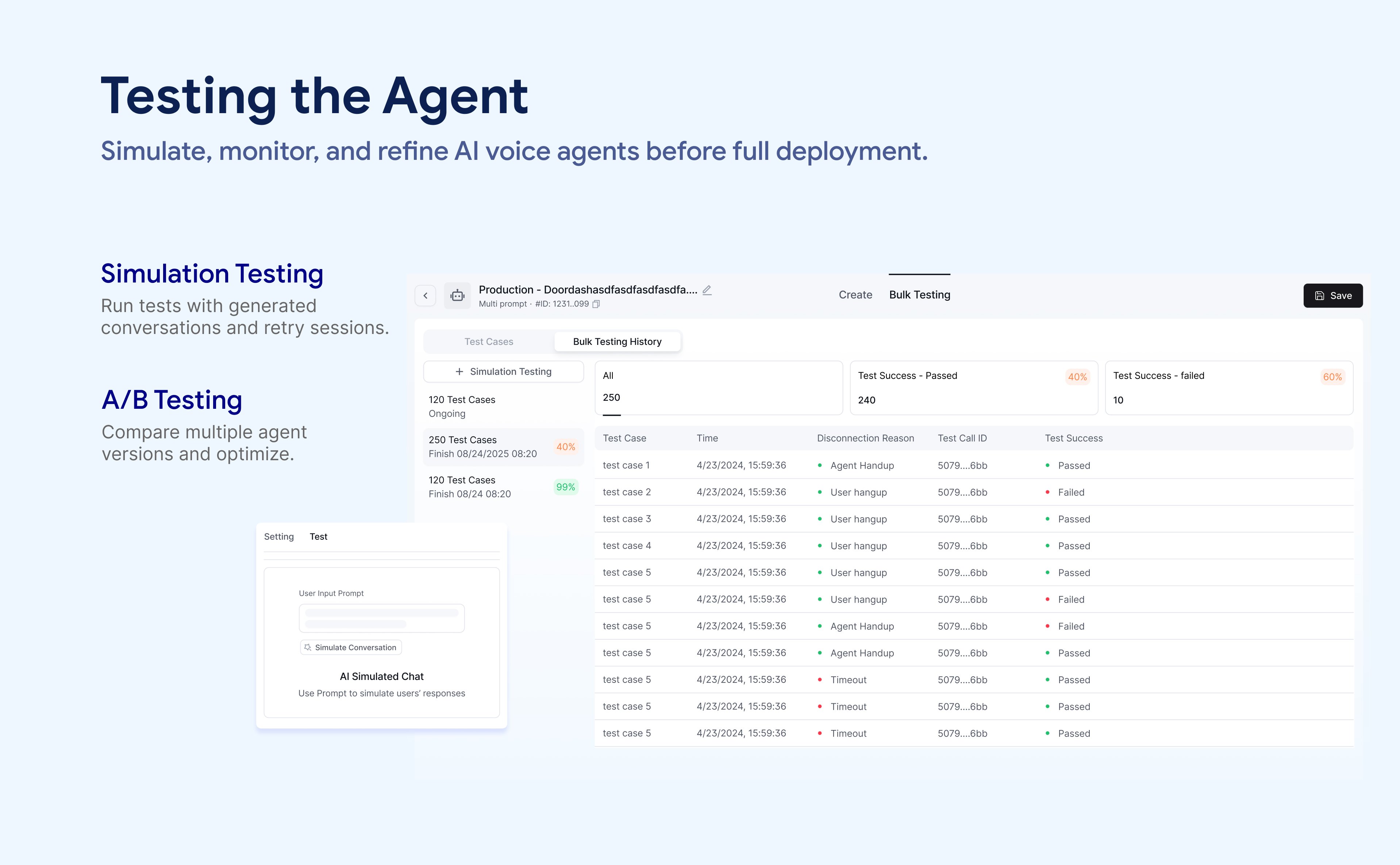Click the floppy disk icon in Save
This screenshot has height=865, width=1400.
[1319, 295]
